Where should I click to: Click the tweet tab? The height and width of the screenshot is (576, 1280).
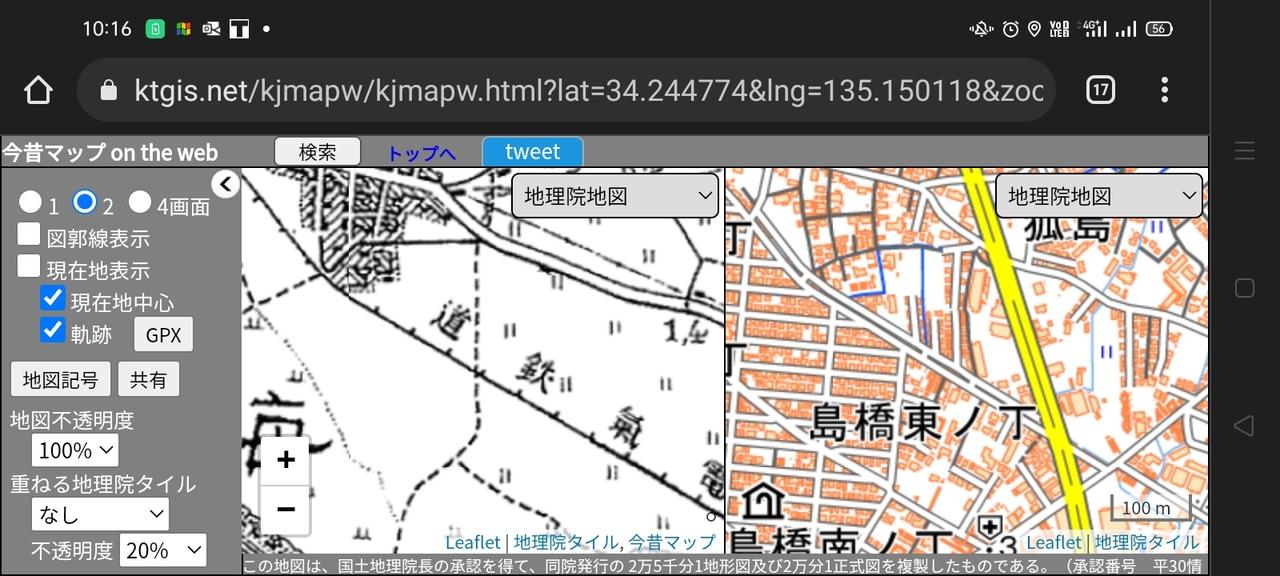[x=532, y=152]
